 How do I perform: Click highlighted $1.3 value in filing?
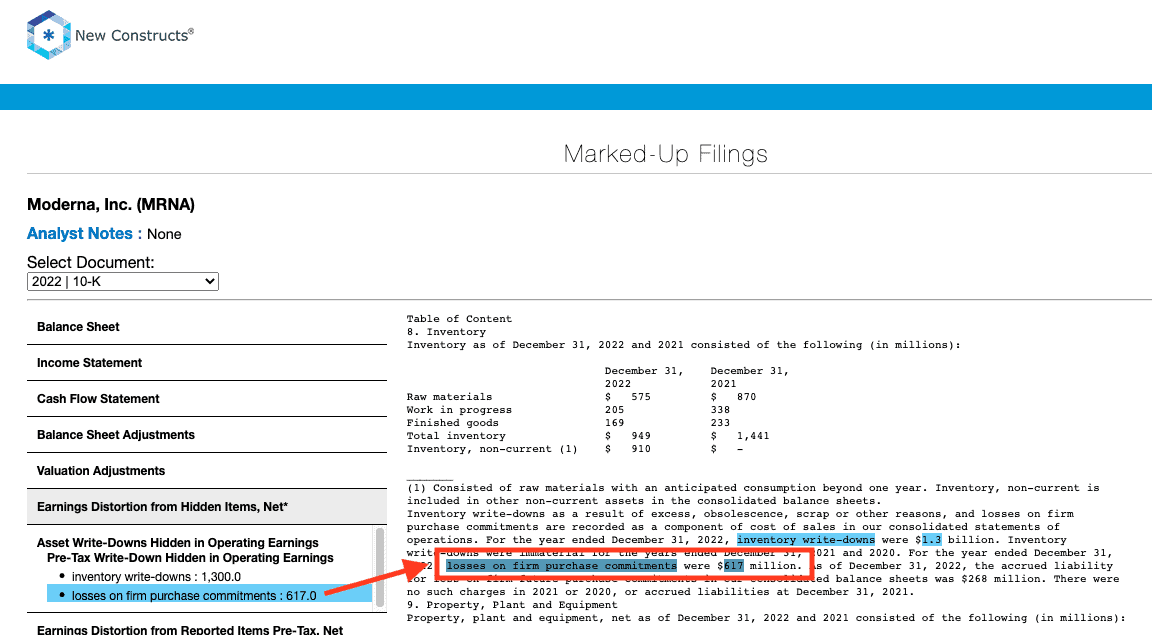[x=932, y=539]
